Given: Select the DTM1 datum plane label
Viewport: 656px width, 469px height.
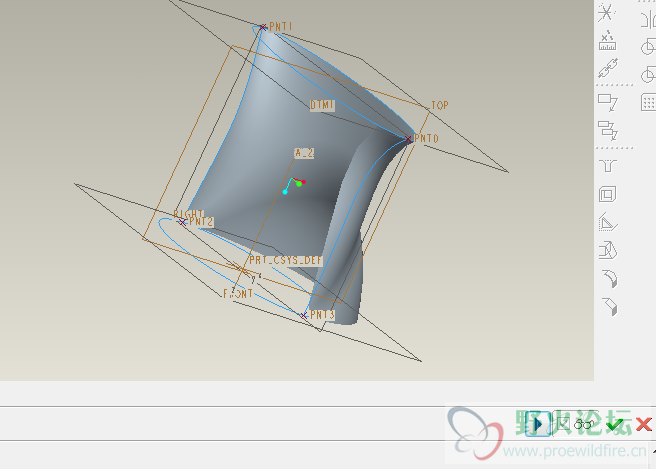Looking at the screenshot, I should [322, 105].
